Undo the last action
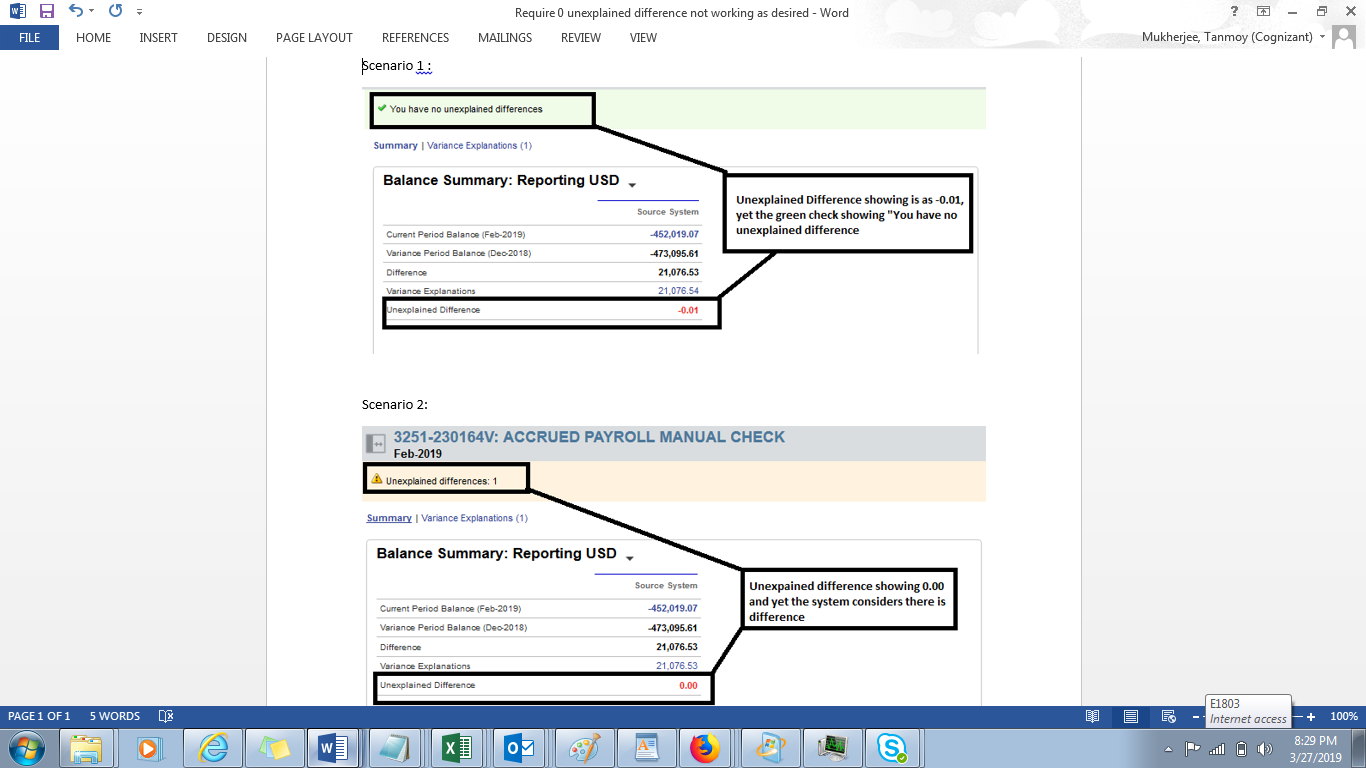Image resolution: width=1366 pixels, height=768 pixels. coord(76,12)
